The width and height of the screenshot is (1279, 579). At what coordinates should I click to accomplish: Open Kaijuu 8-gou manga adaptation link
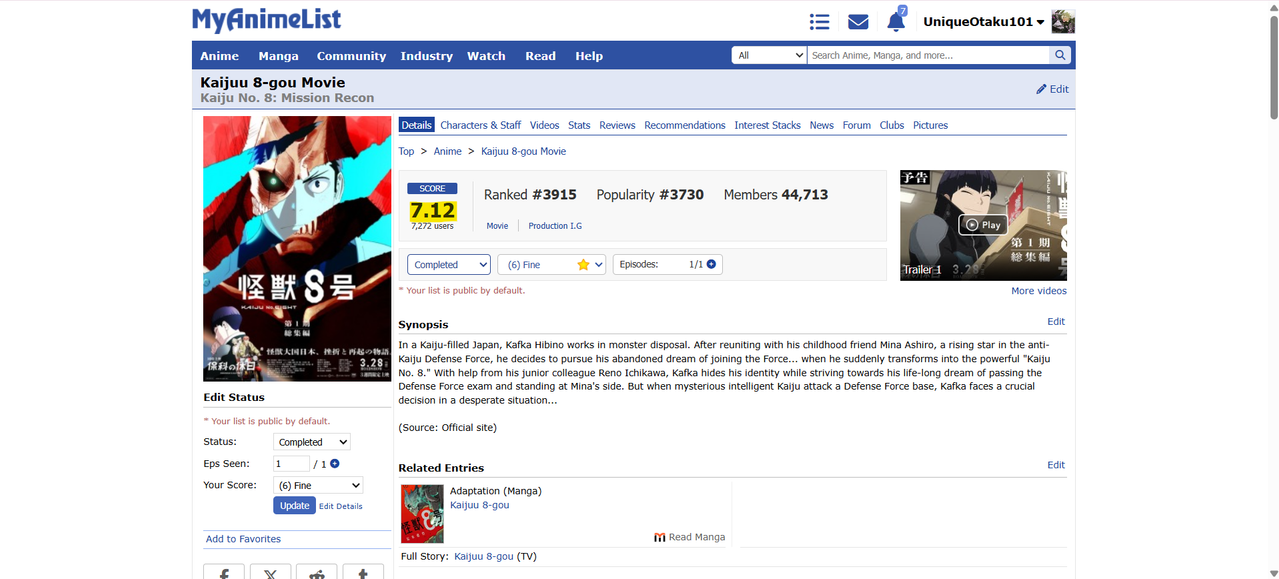[x=480, y=505]
